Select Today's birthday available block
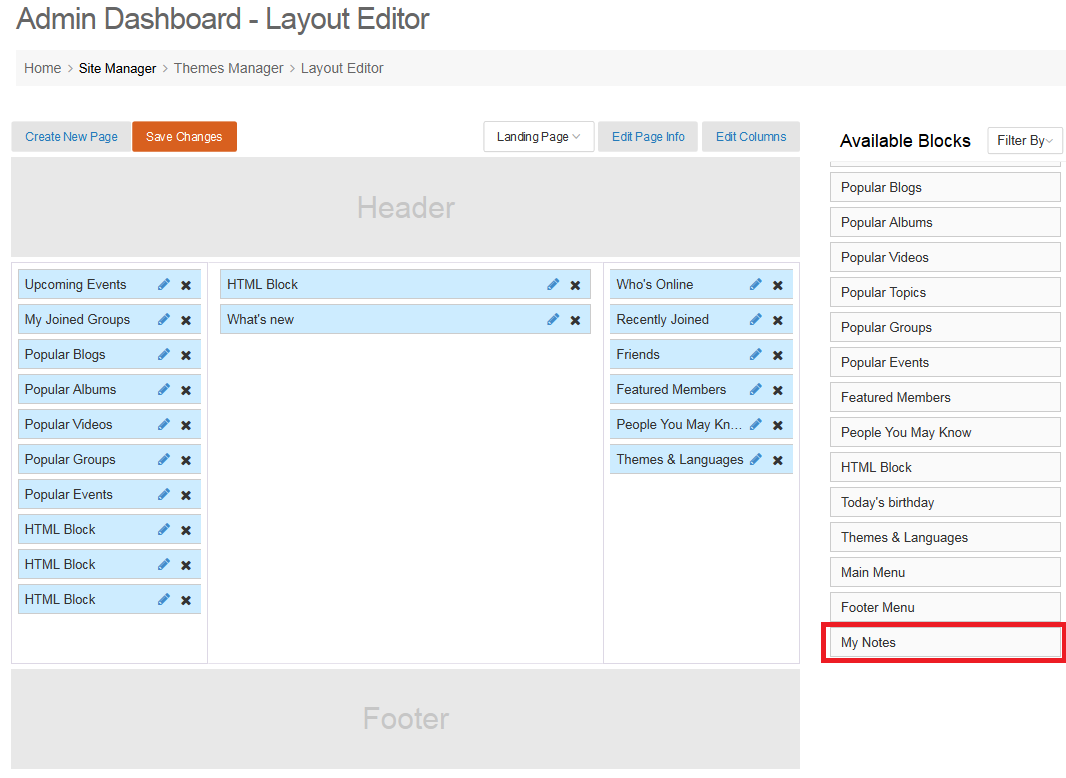The height and width of the screenshot is (778, 1066). tap(944, 502)
